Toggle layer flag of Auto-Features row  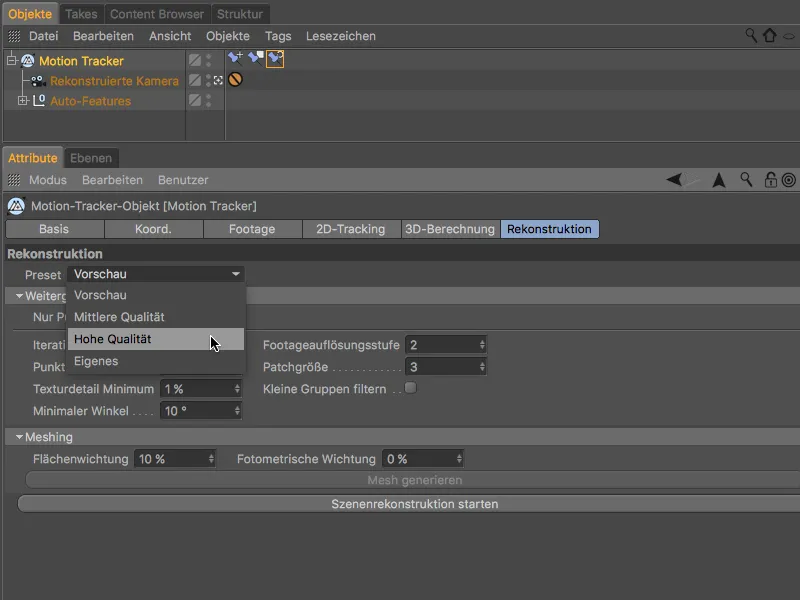point(195,100)
